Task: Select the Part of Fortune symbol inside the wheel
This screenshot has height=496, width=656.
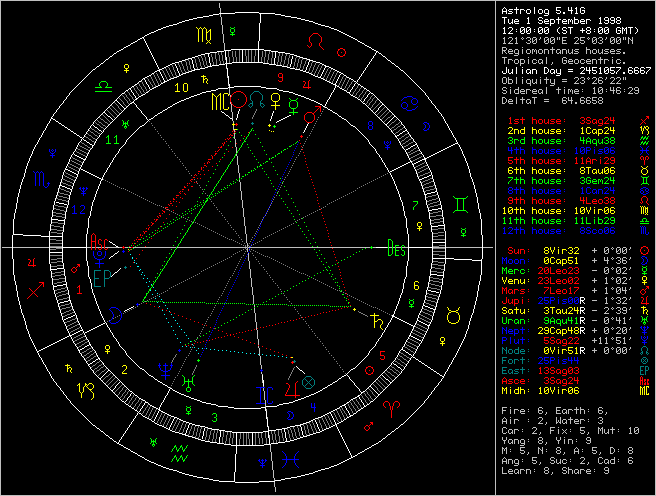Action: click(308, 382)
